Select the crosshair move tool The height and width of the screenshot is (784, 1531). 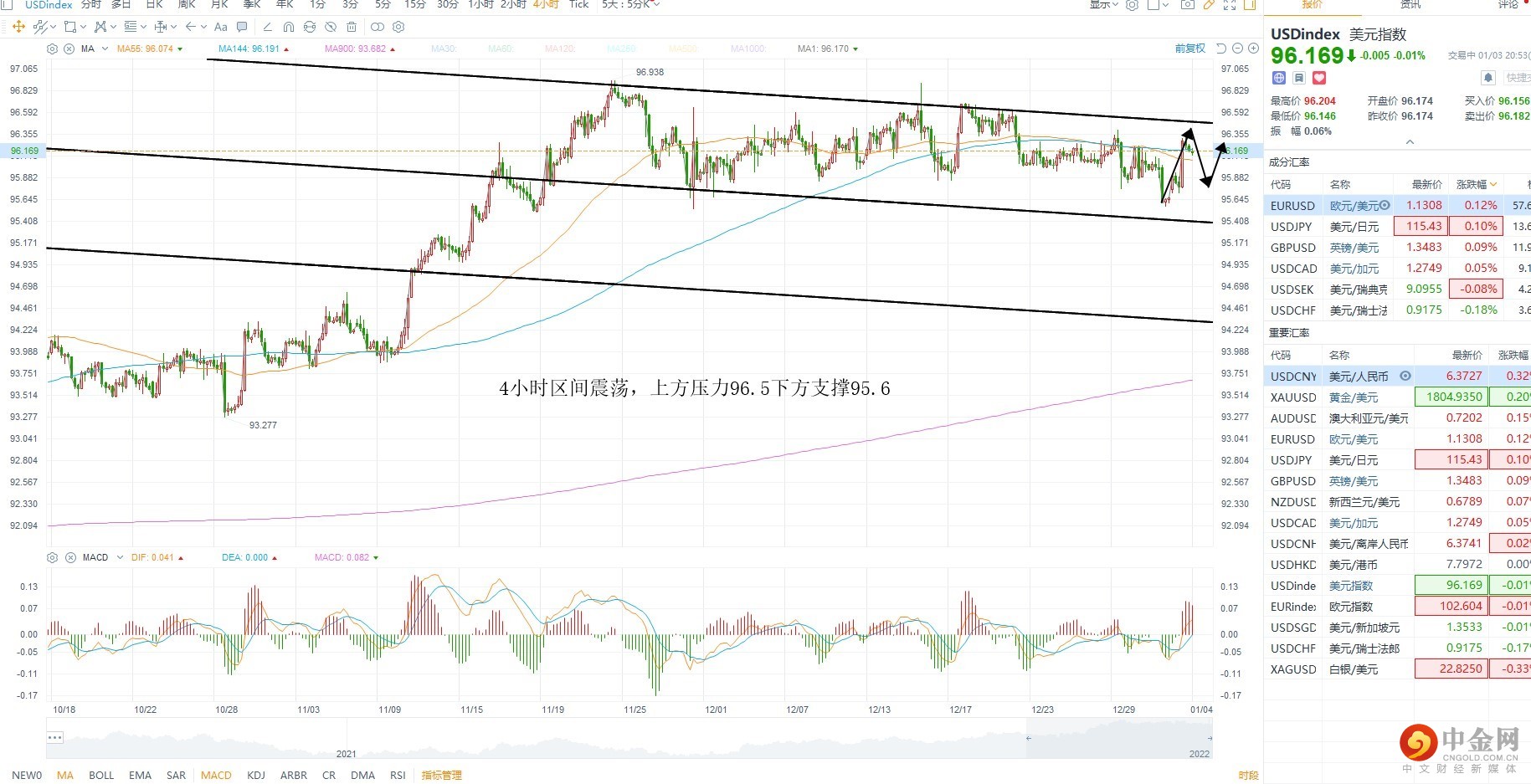point(18,27)
